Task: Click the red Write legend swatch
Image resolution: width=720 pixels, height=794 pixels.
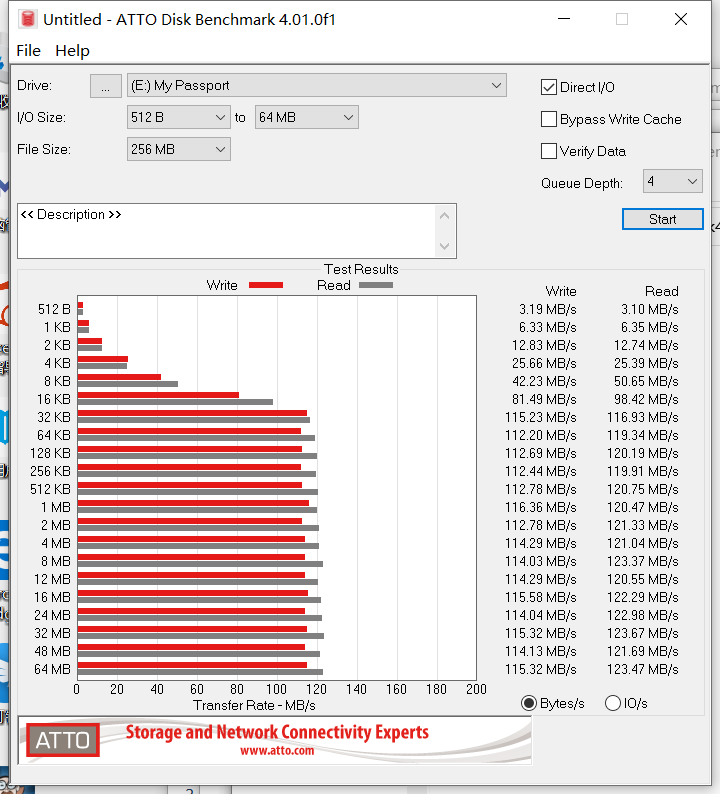Action: (265, 285)
